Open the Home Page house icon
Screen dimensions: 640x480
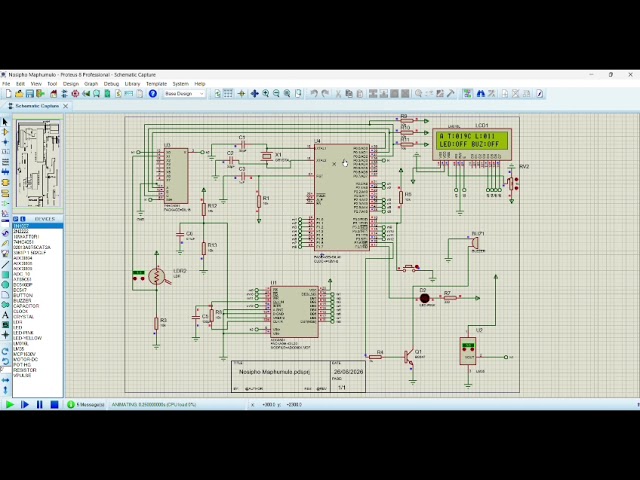pos(53,94)
